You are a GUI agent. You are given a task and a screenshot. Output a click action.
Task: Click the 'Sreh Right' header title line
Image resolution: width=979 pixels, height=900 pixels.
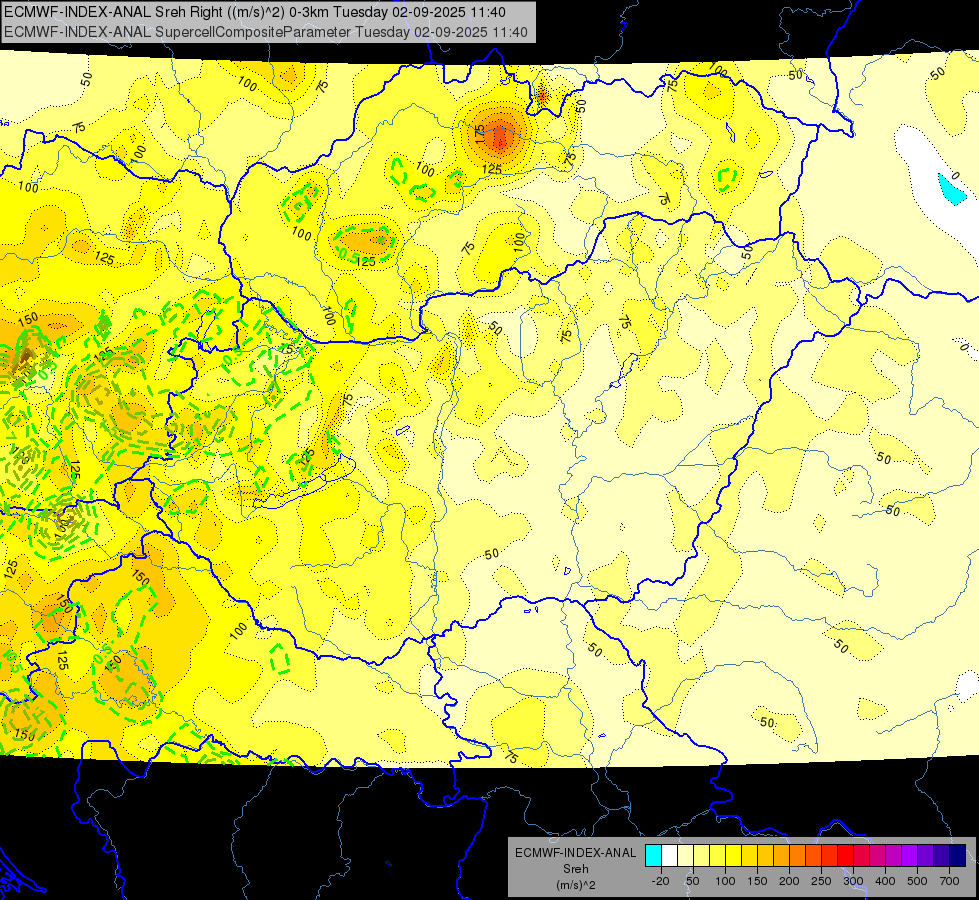tap(255, 12)
